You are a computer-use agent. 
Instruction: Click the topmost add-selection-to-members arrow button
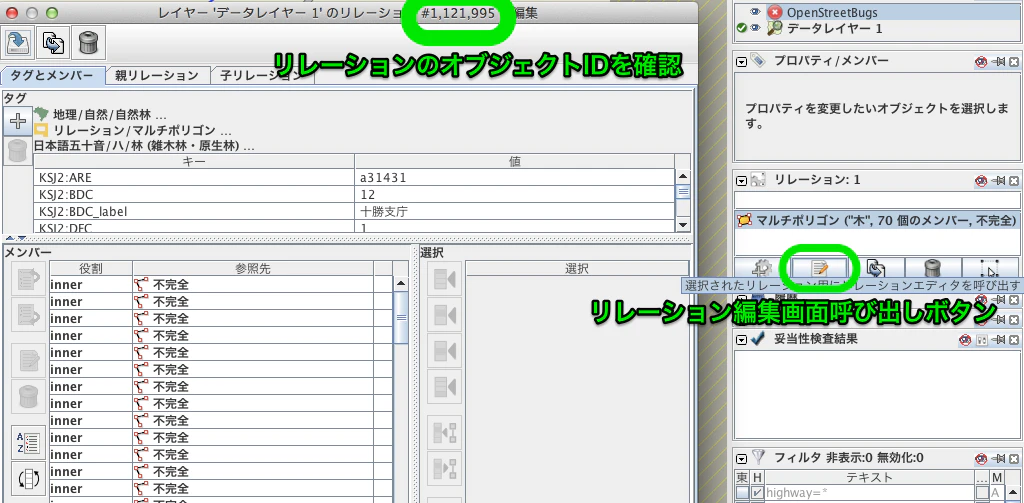tap(444, 280)
